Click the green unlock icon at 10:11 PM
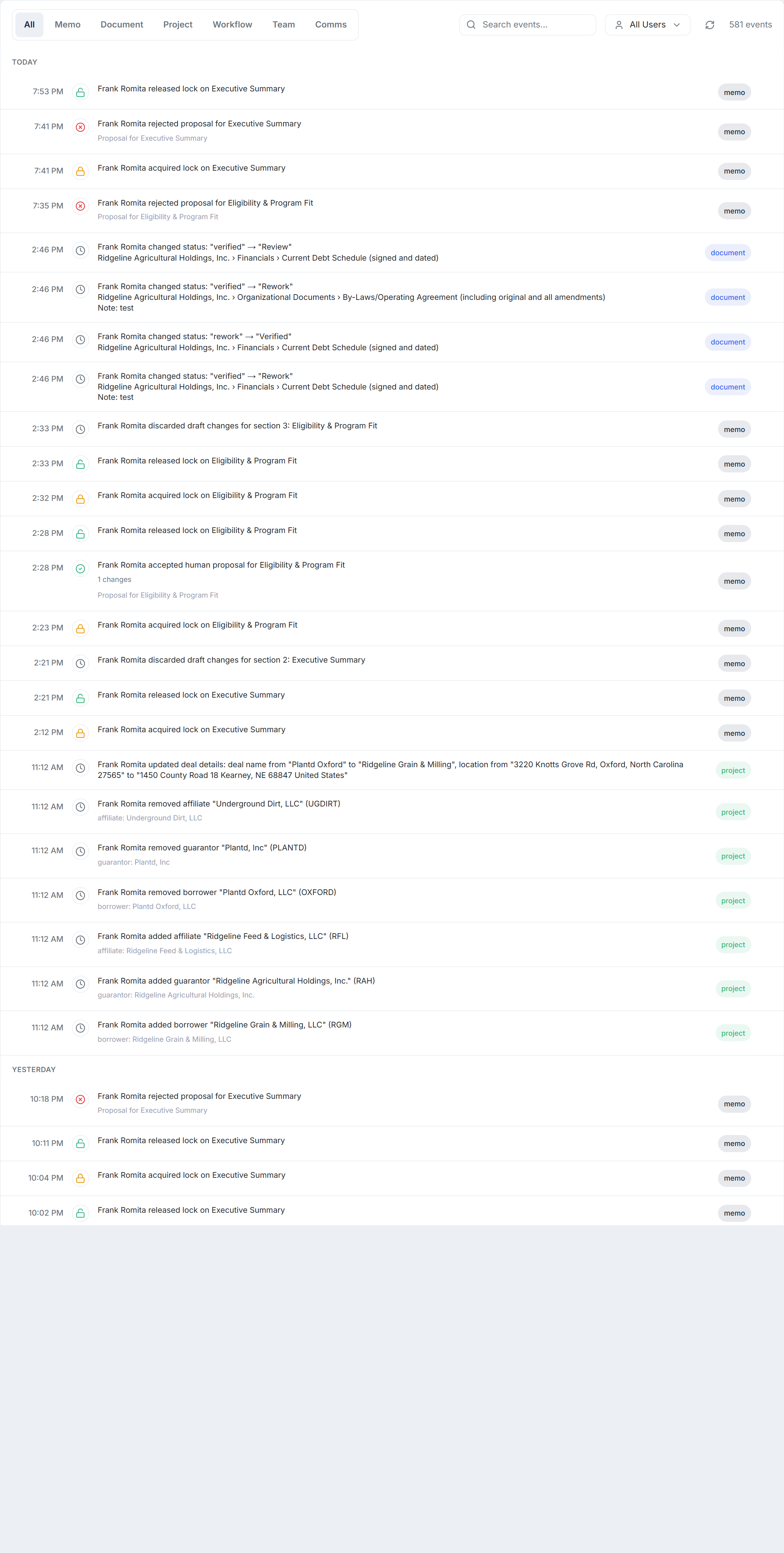The image size is (784, 1553). (80, 1143)
